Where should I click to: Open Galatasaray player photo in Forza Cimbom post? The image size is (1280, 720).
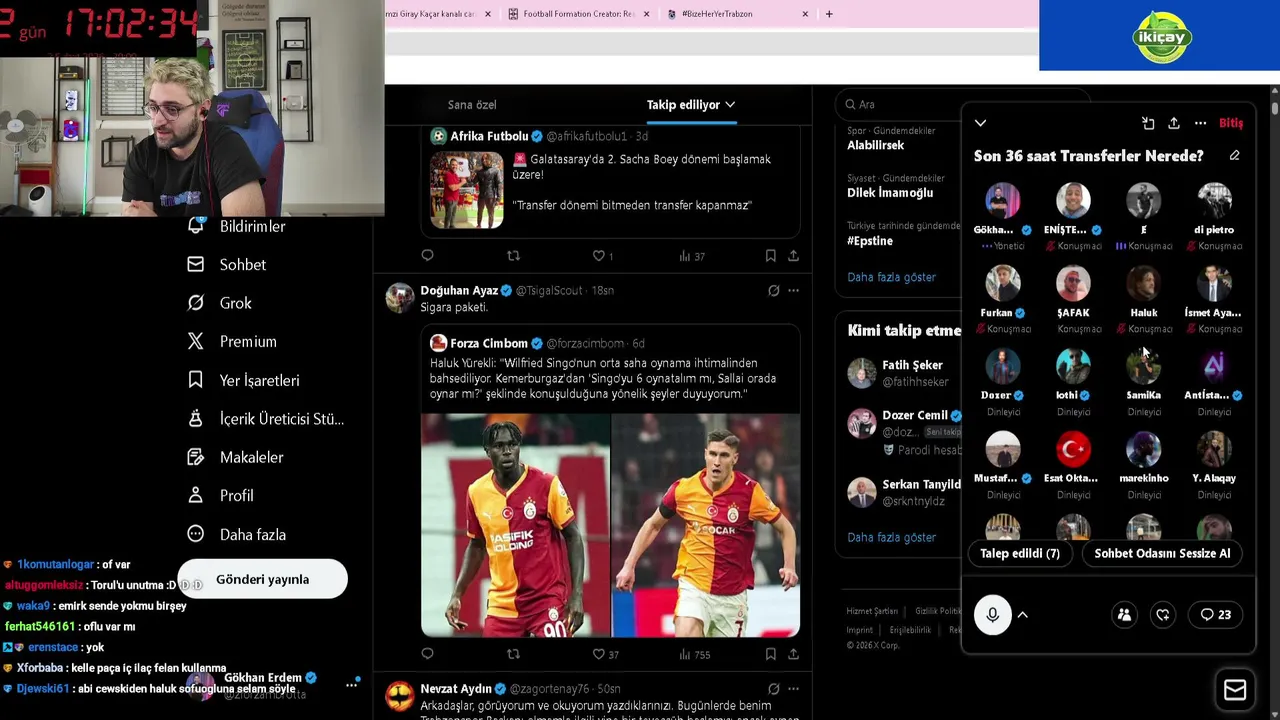(x=515, y=525)
